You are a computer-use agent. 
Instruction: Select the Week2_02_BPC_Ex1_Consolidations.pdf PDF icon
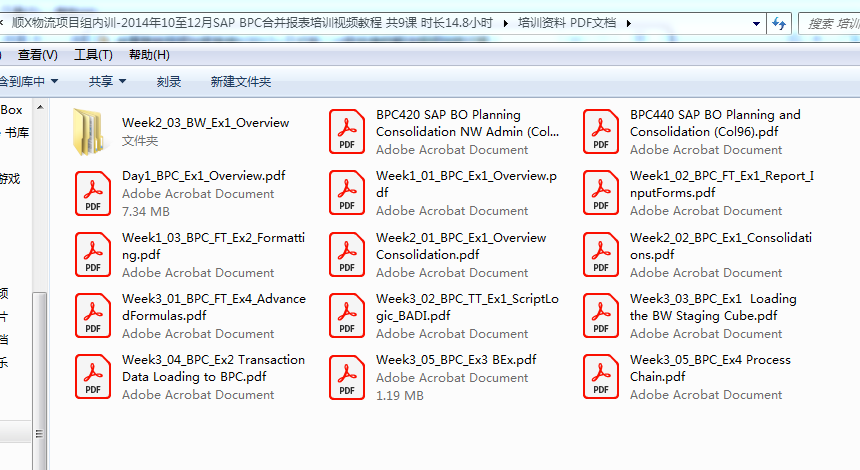(601, 255)
